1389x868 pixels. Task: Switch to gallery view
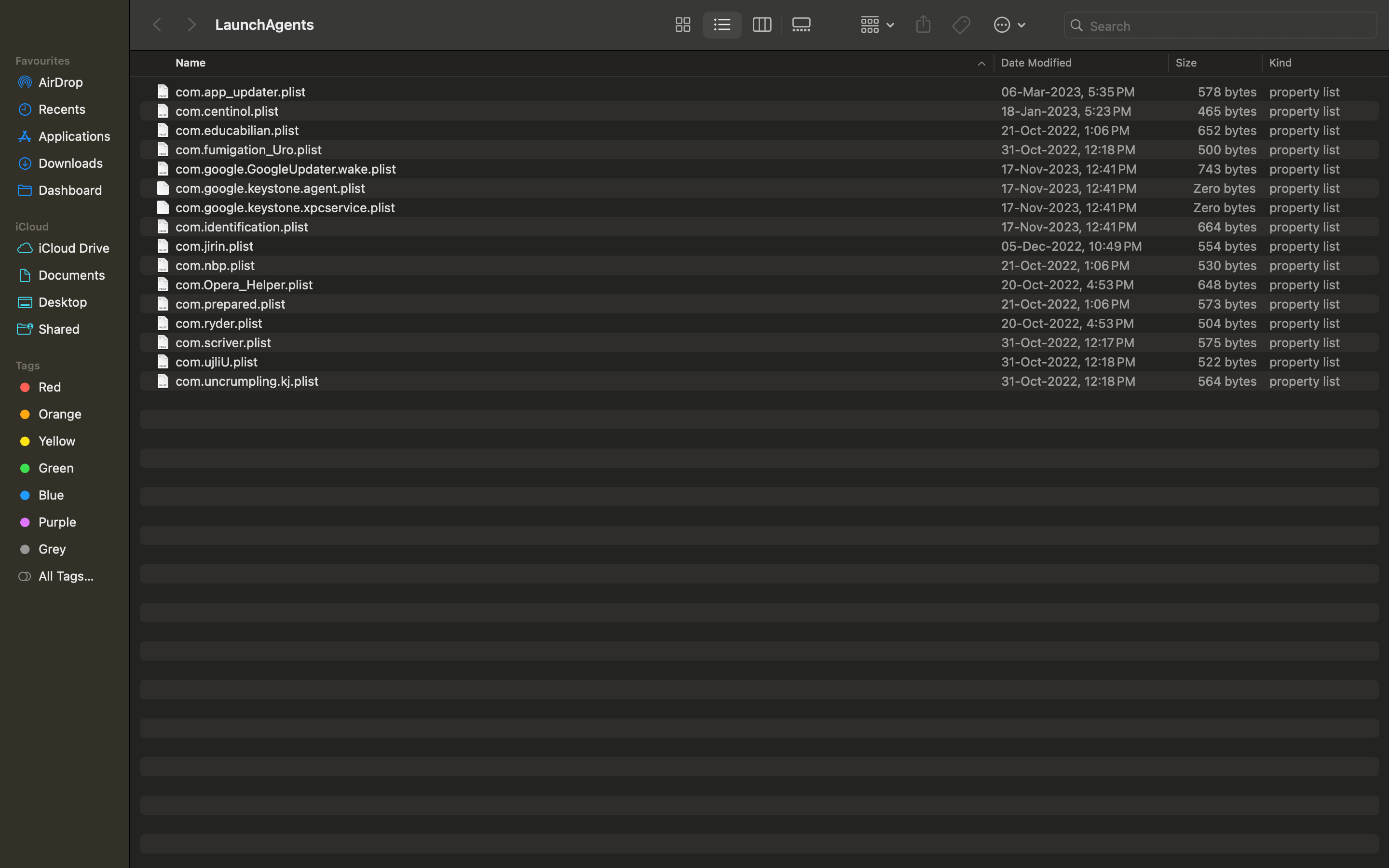click(x=801, y=25)
